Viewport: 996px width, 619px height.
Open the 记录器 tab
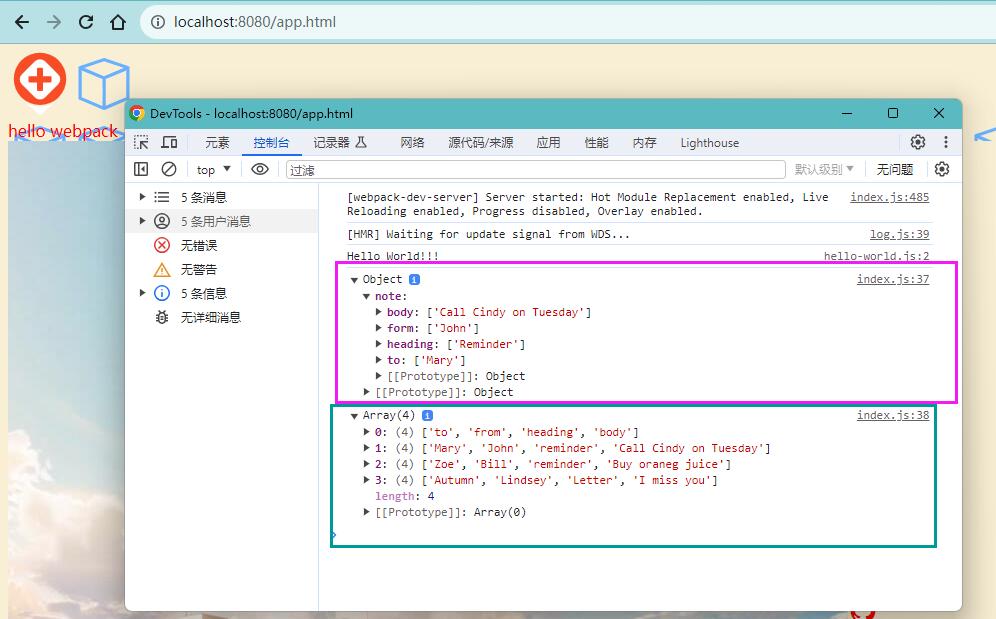click(340, 143)
